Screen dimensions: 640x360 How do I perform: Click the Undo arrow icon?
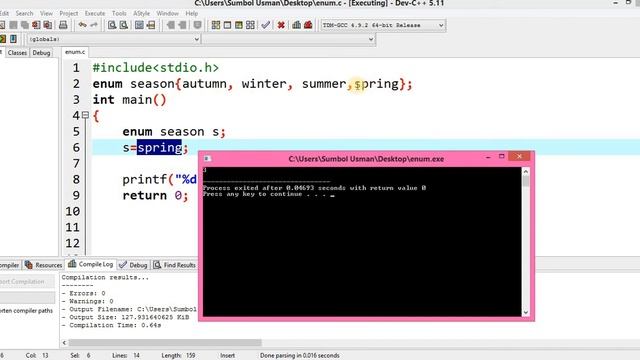[82, 25]
